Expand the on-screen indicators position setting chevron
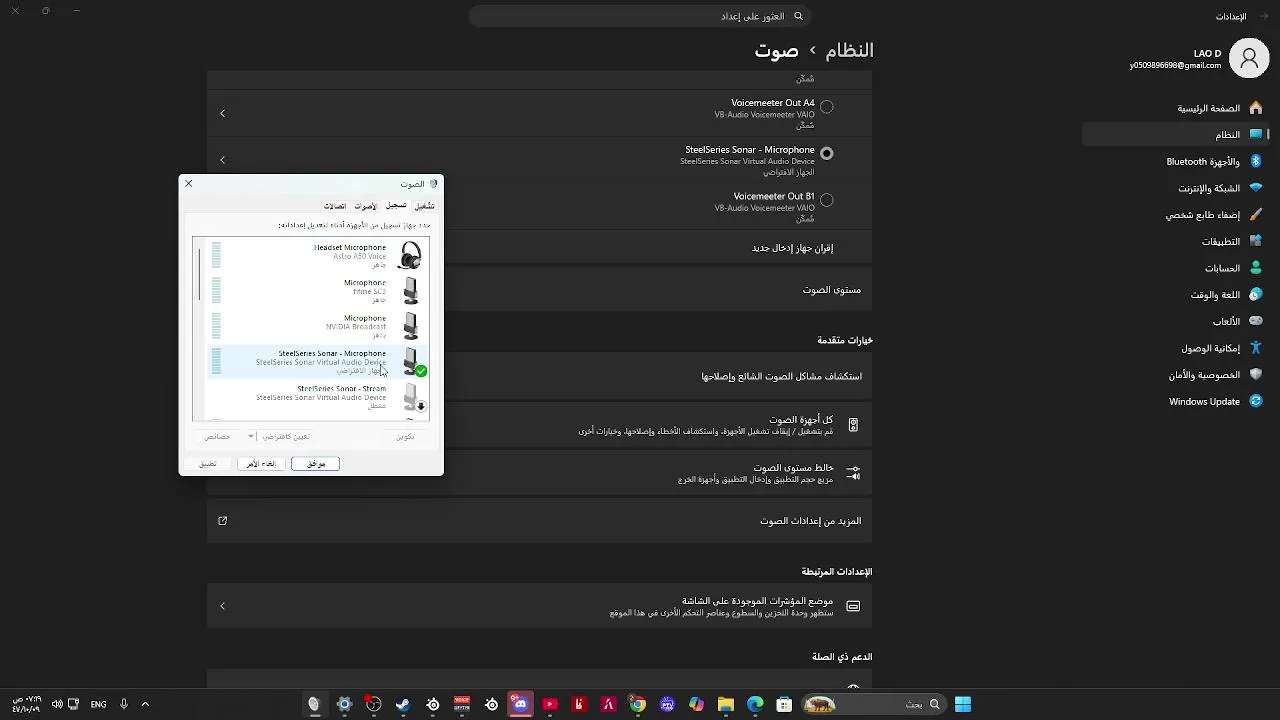This screenshot has width=1280, height=720. 223,606
